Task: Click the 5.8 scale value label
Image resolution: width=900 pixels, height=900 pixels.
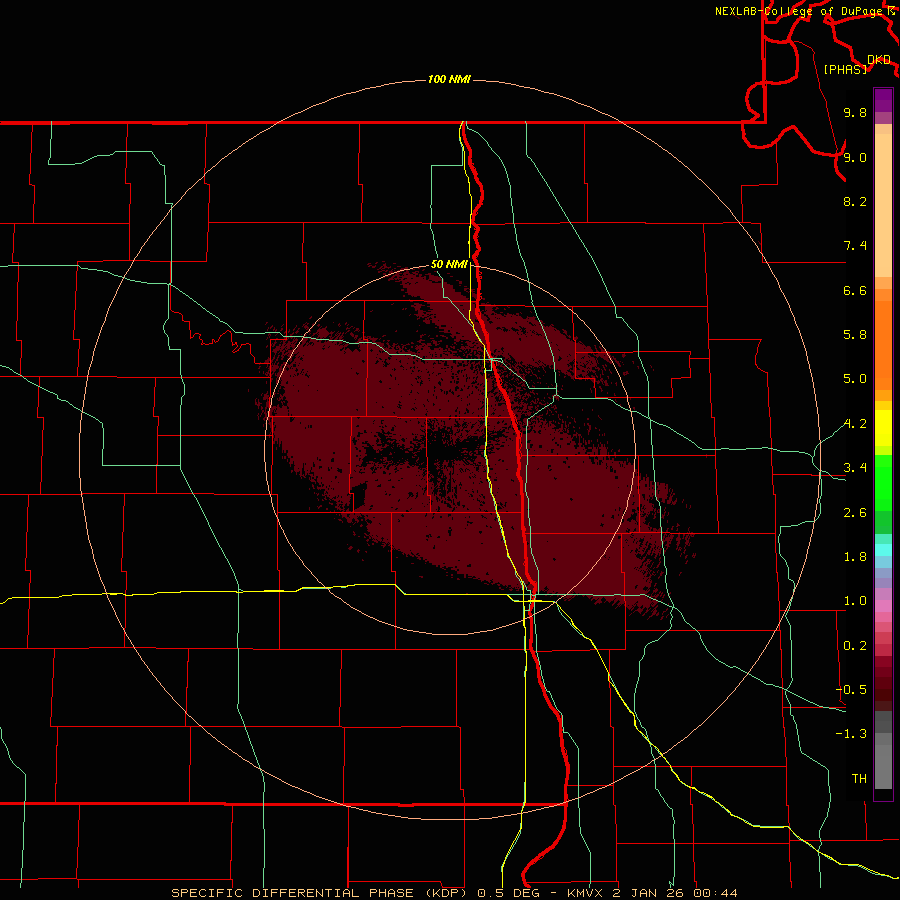Action: click(855, 335)
